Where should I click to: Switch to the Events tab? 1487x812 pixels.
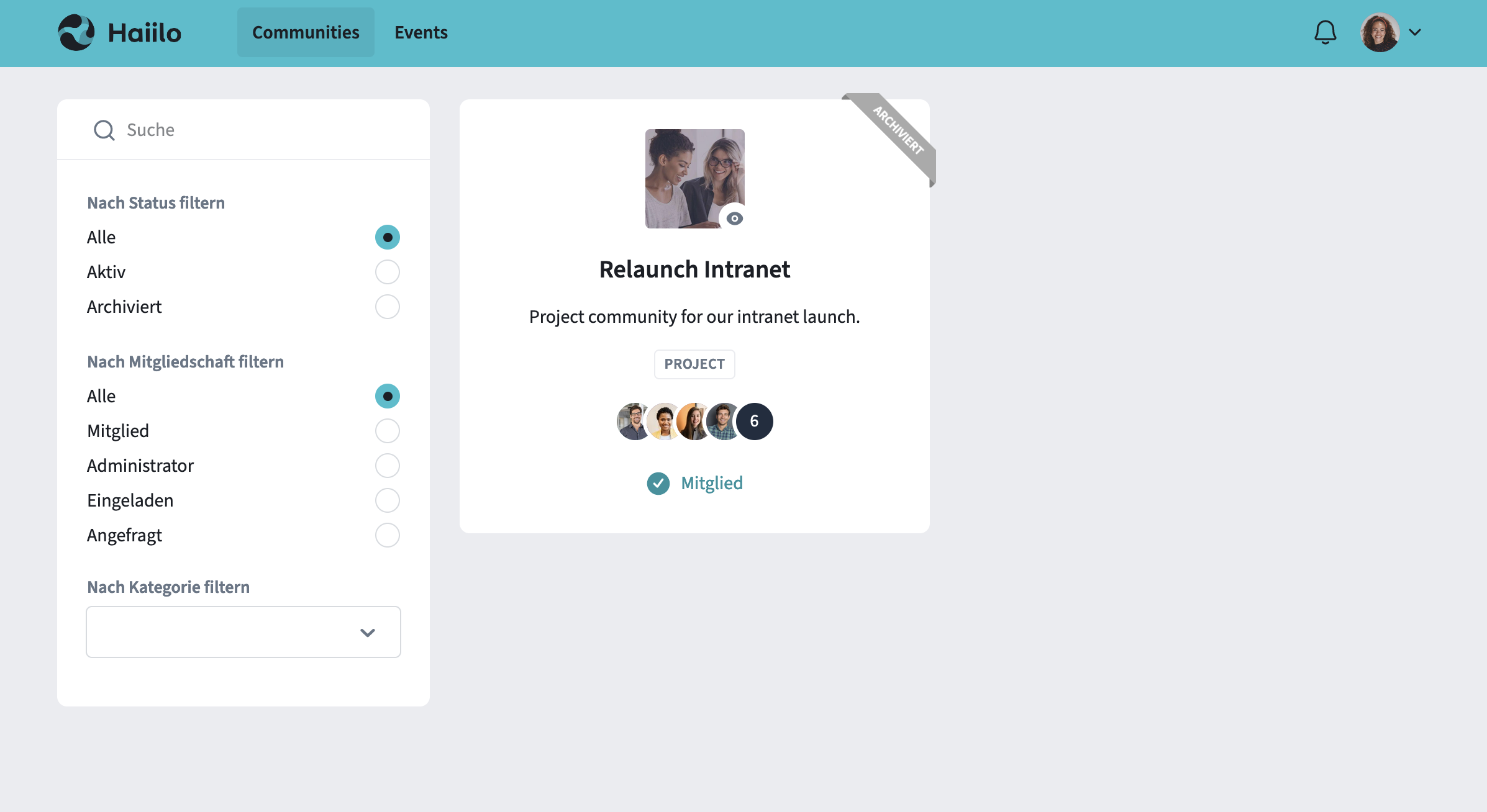421,32
